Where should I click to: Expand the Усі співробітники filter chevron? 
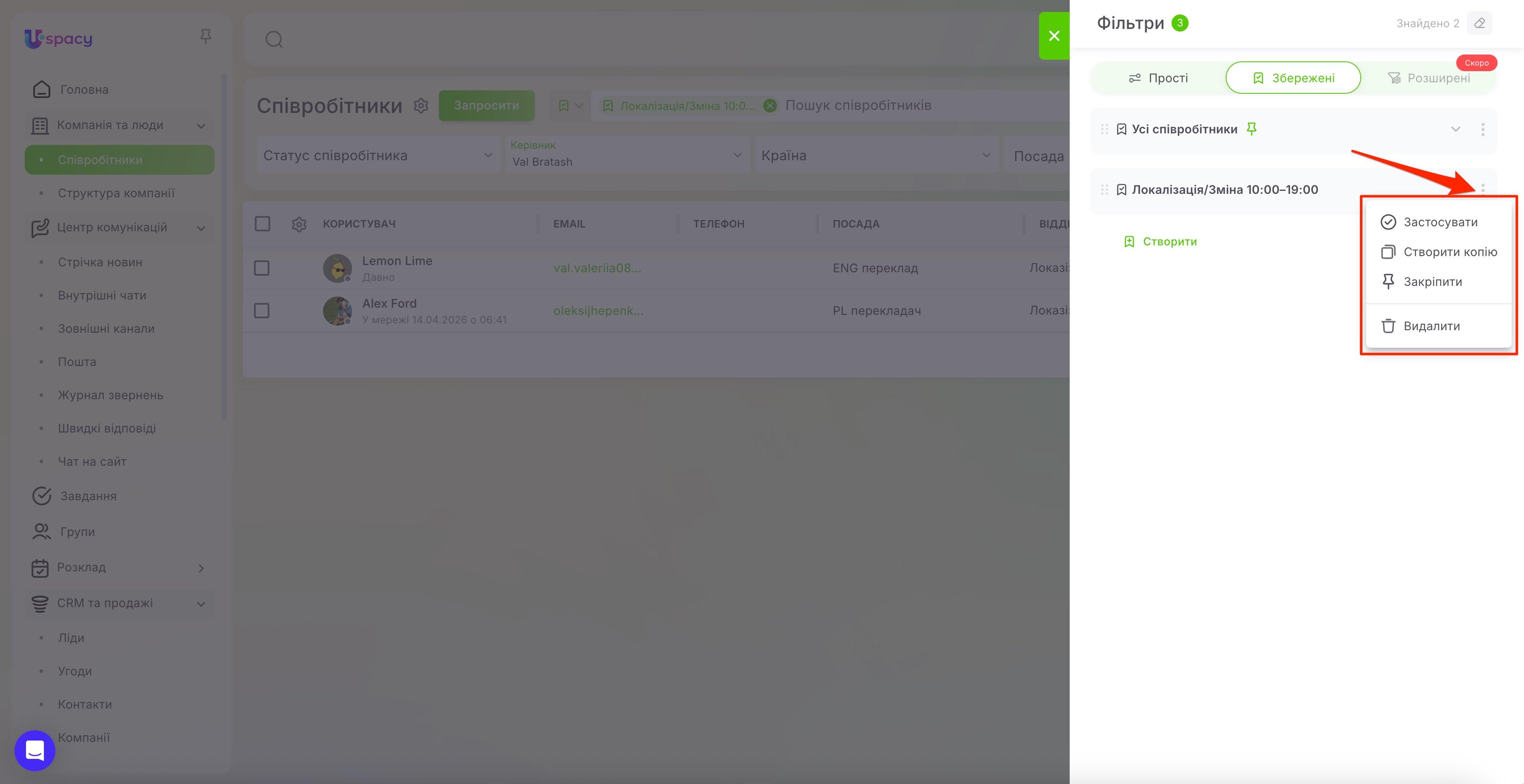click(x=1455, y=130)
